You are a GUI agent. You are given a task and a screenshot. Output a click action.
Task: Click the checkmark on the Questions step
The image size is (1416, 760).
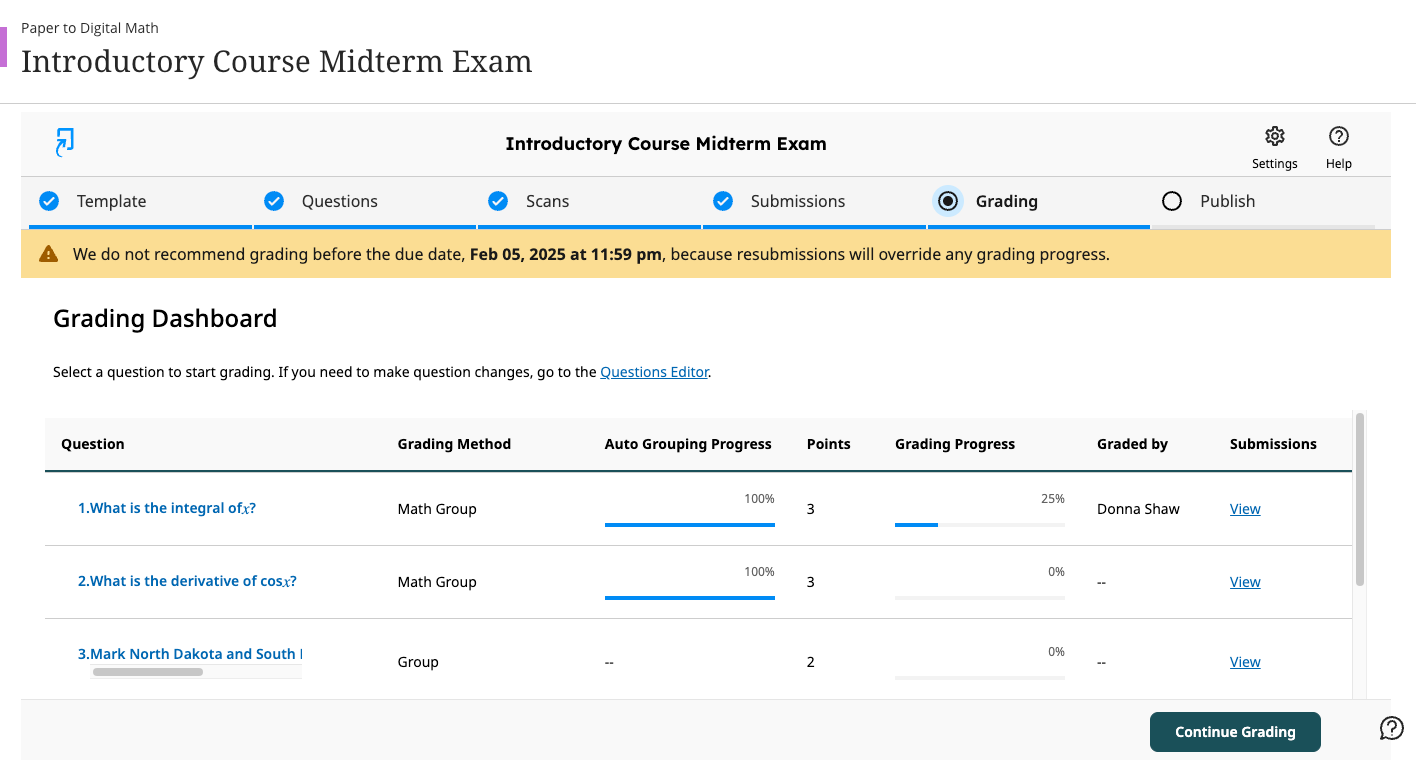click(273, 201)
